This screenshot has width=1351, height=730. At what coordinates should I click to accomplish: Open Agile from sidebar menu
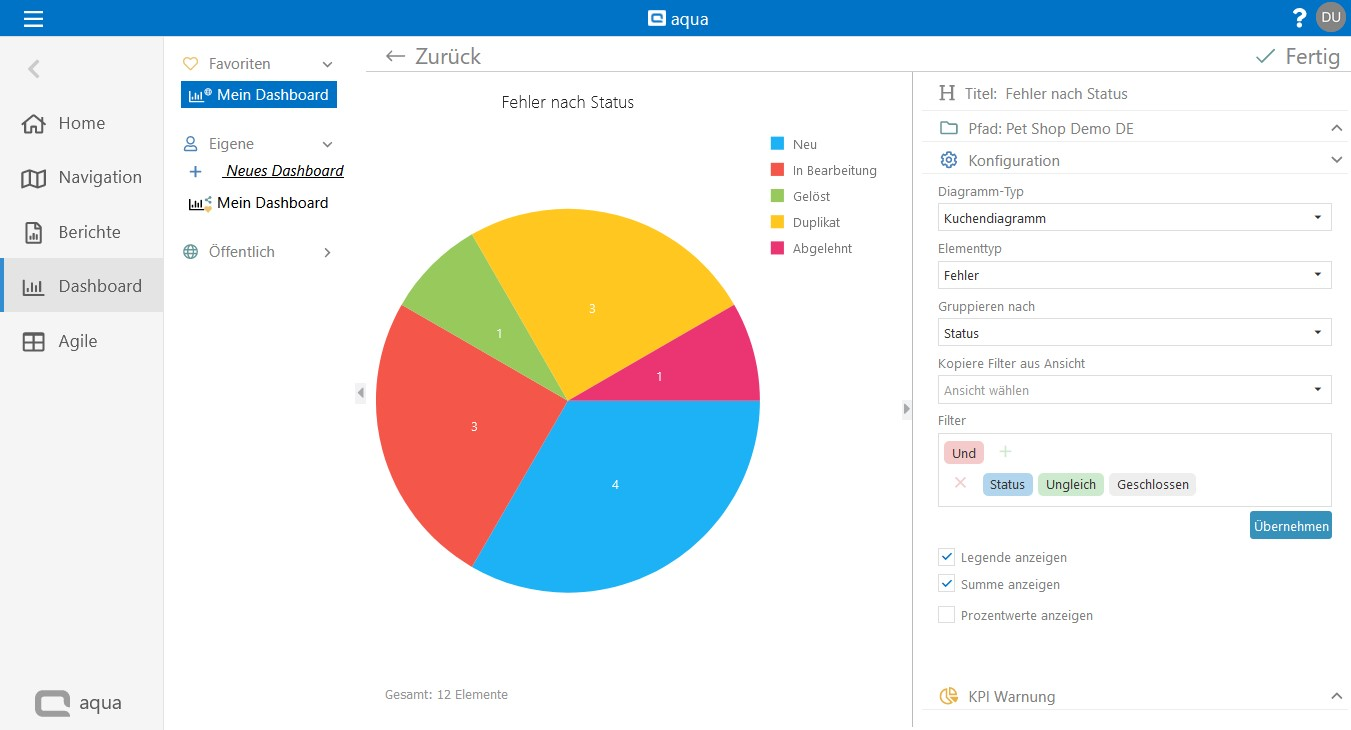[x=77, y=341]
